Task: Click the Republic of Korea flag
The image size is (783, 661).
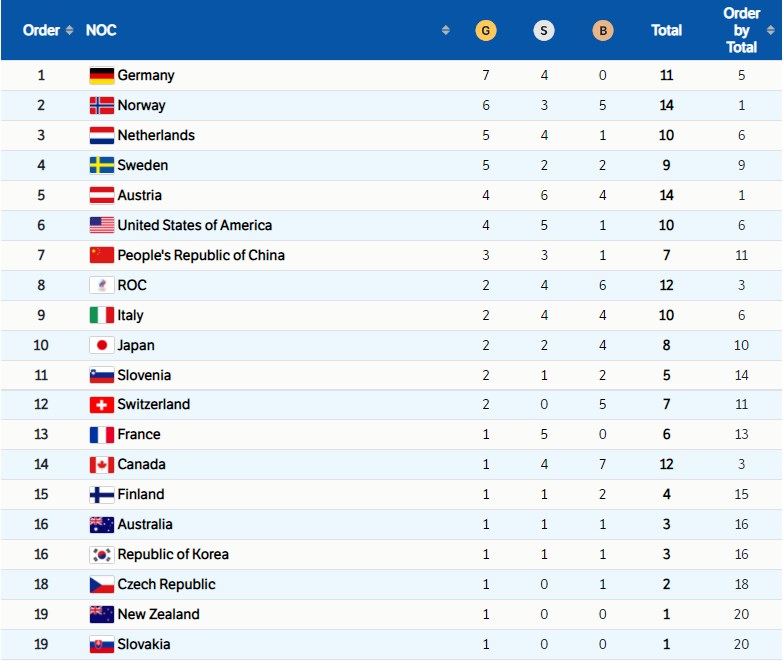Action: [101, 554]
